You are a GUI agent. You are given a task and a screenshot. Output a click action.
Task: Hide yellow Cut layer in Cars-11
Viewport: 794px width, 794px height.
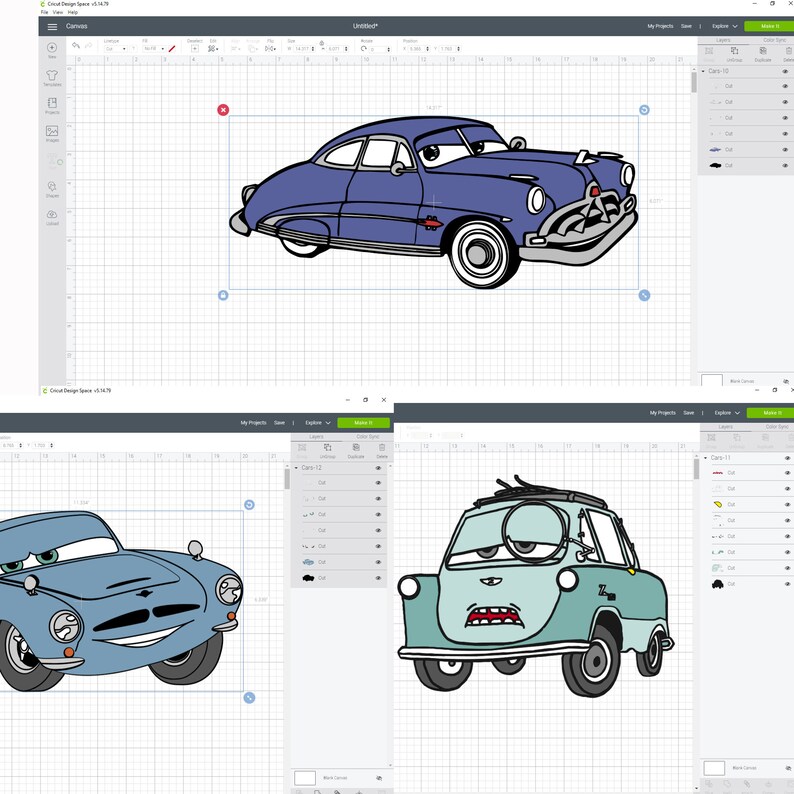tap(787, 505)
